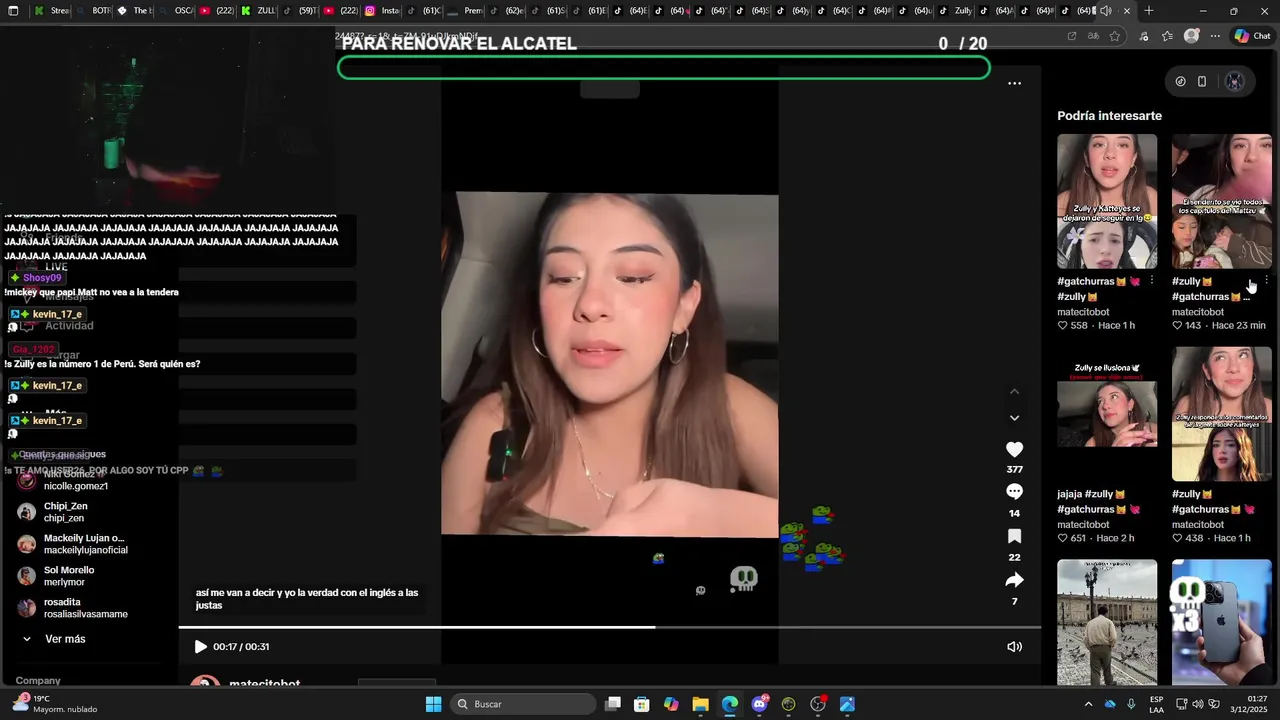Click the green PARA RENOVAR EL ALCATEL goal bar
Image resolution: width=1280 pixels, height=720 pixels.
664,68
